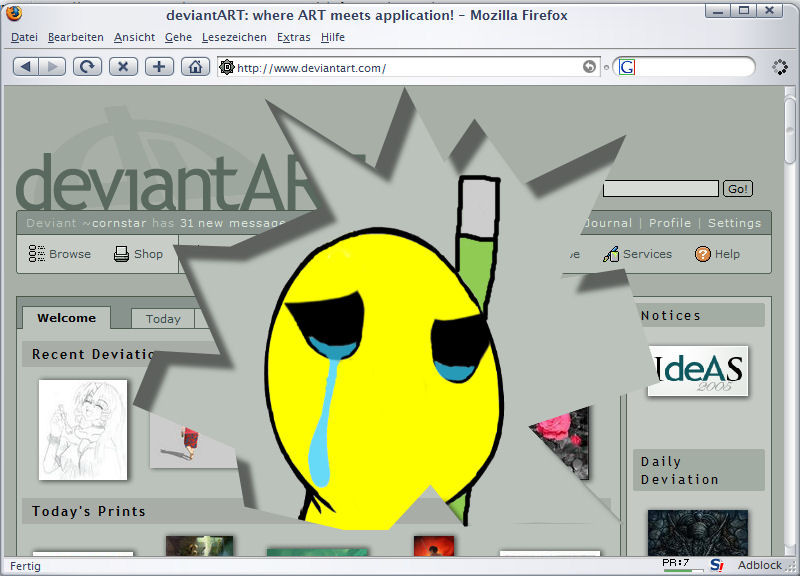
Task: Click the Notices heading
Action: (x=670, y=315)
